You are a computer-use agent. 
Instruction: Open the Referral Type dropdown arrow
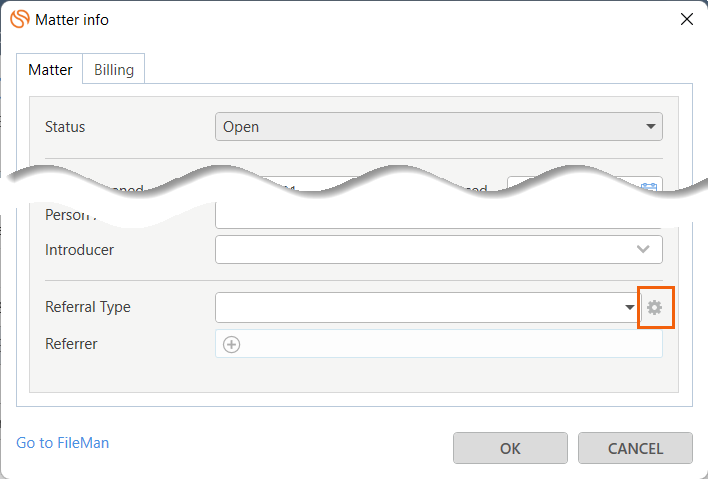[x=630, y=307]
